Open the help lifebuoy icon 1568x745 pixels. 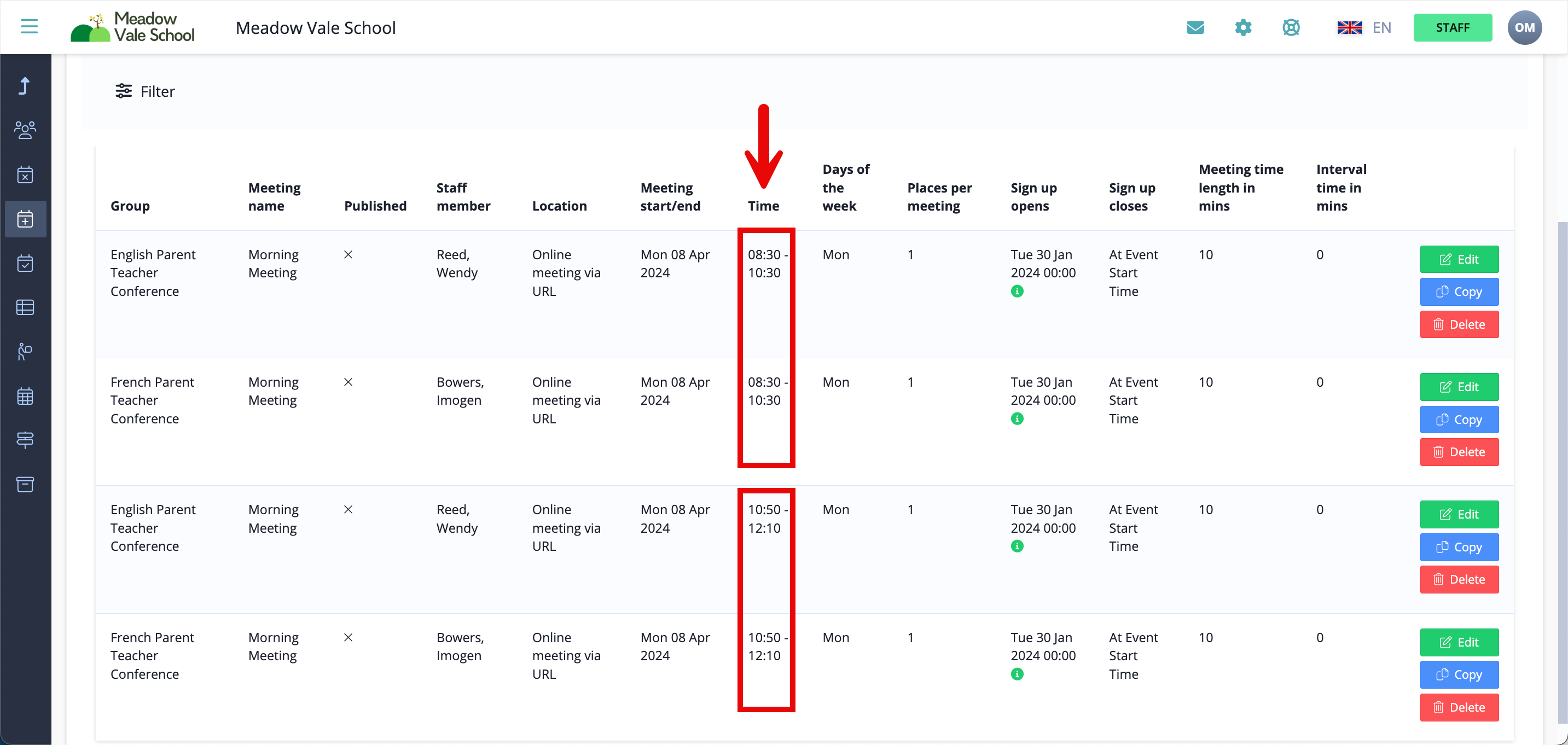coord(1291,27)
